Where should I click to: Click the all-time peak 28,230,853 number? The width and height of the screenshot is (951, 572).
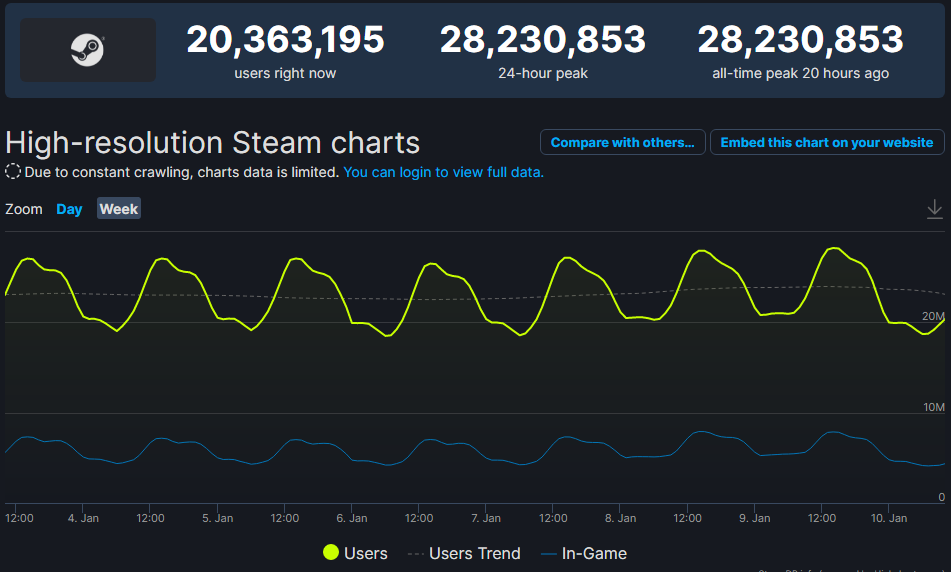[x=801, y=39]
